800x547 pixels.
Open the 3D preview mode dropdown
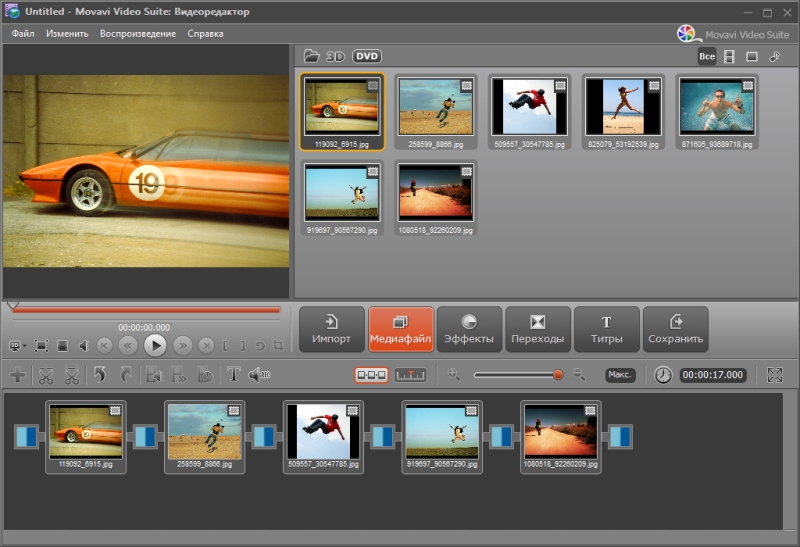pos(18,346)
